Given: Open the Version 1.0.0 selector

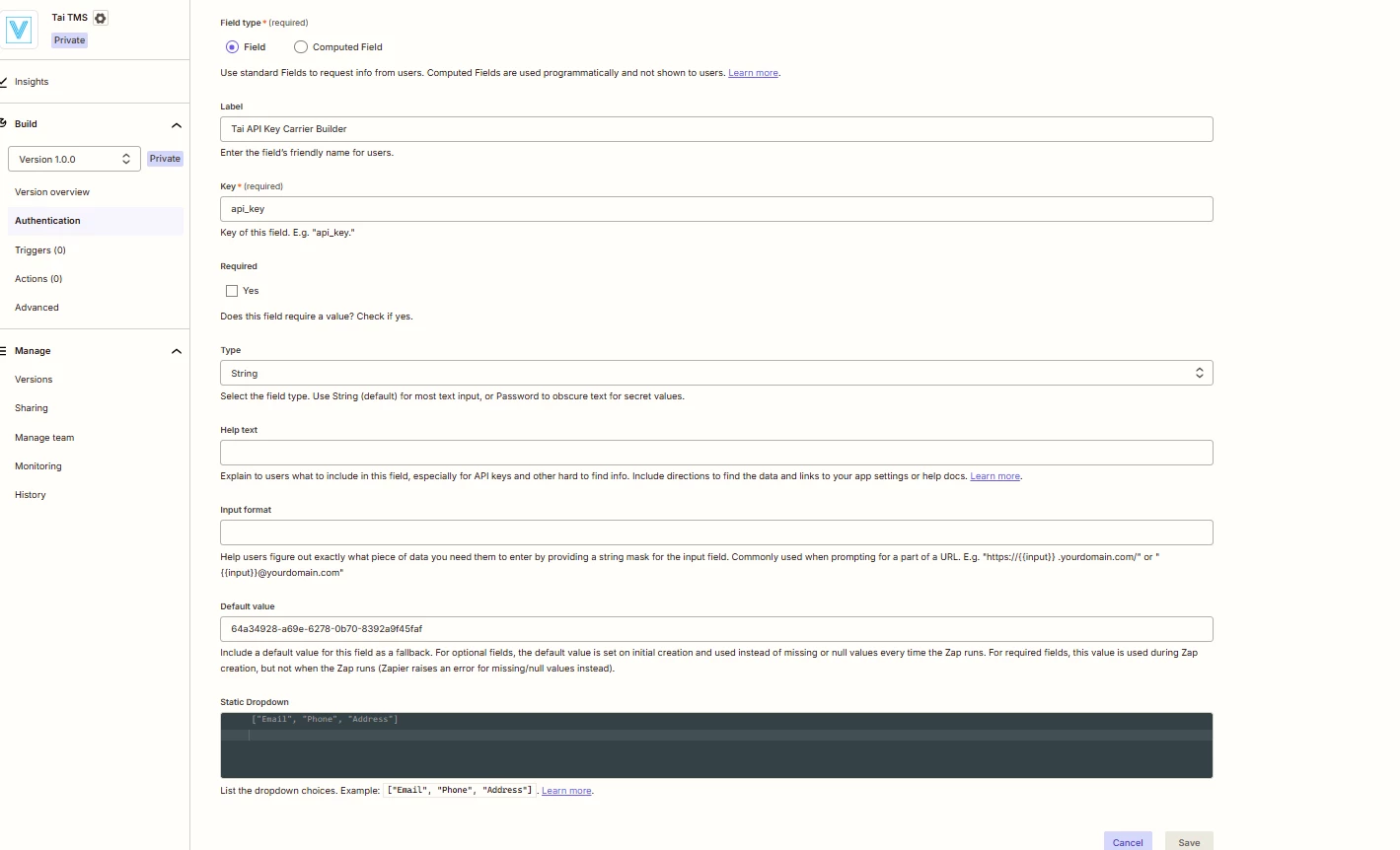Looking at the screenshot, I should tap(74, 159).
